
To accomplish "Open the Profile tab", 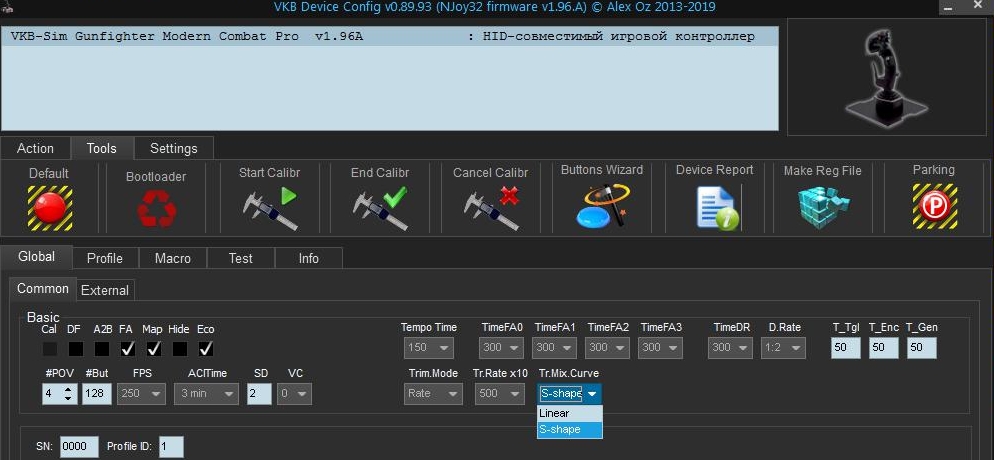I will (x=104, y=258).
